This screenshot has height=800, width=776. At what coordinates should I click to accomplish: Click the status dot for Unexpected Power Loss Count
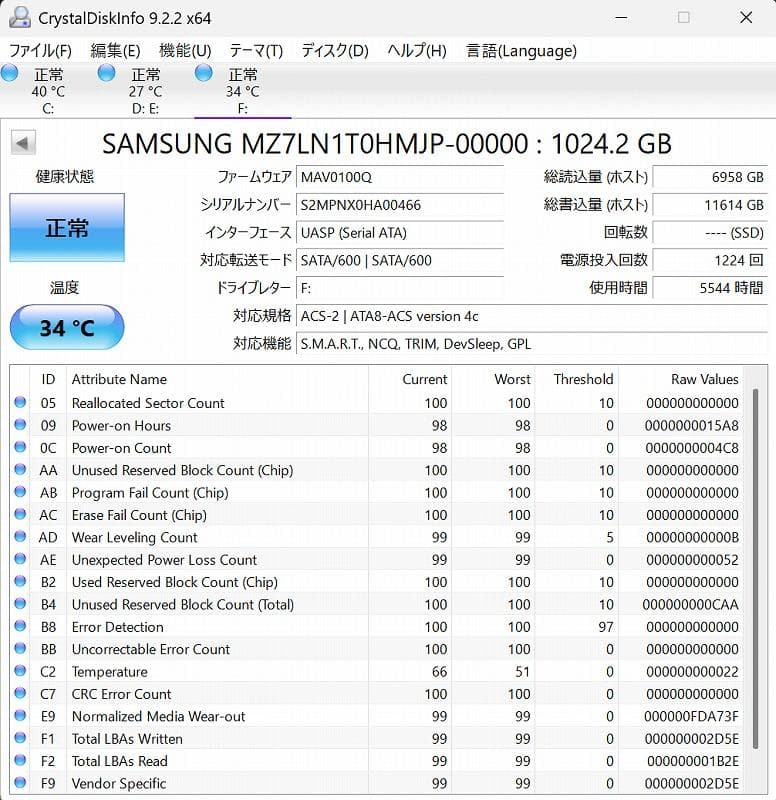[x=20, y=559]
